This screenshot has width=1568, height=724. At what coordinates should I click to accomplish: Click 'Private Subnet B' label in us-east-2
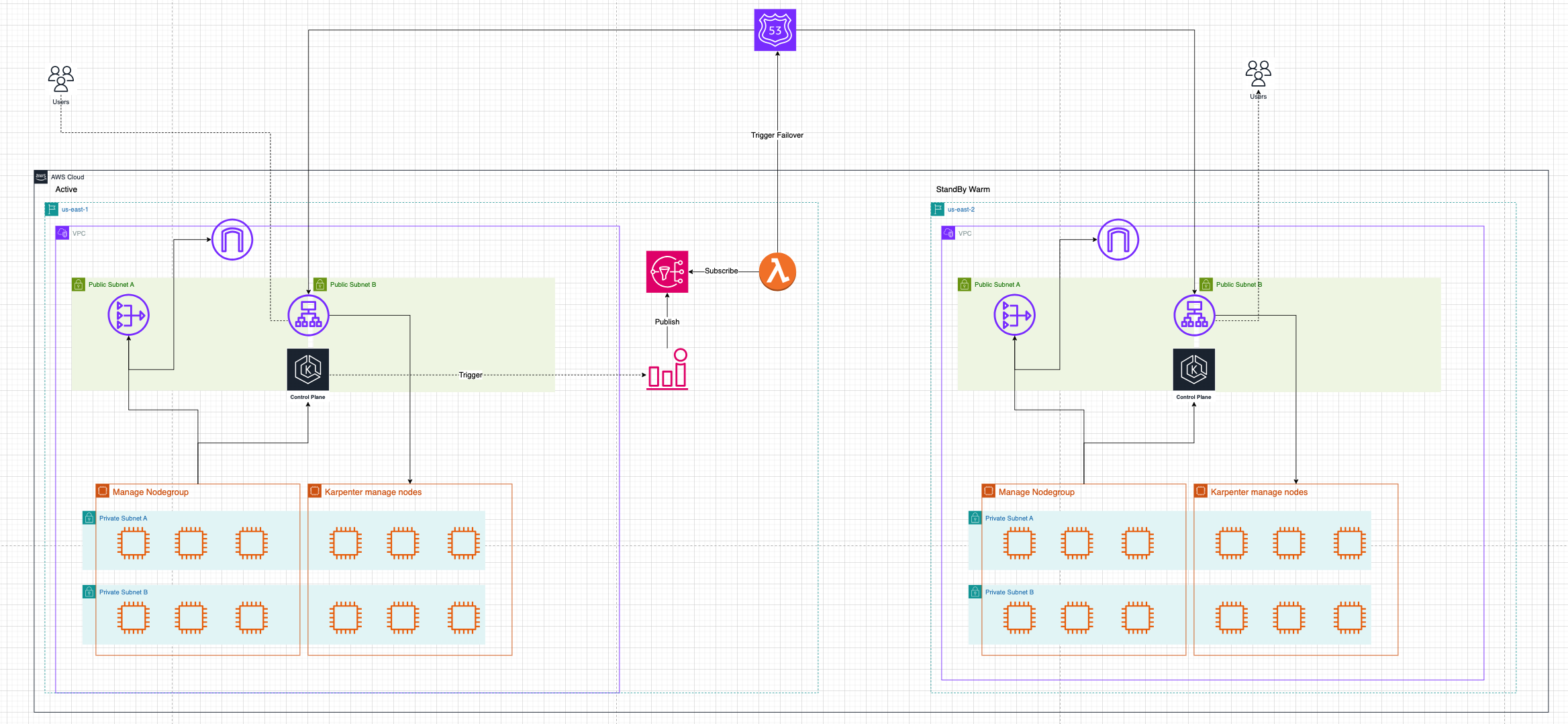click(x=1010, y=592)
